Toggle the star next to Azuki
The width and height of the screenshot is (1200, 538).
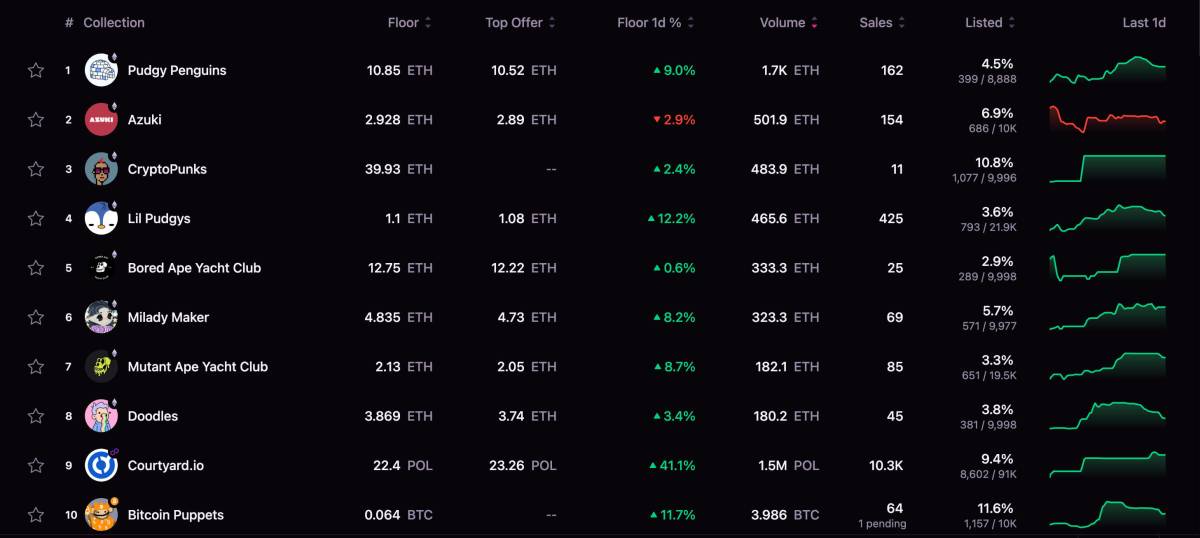pos(36,120)
